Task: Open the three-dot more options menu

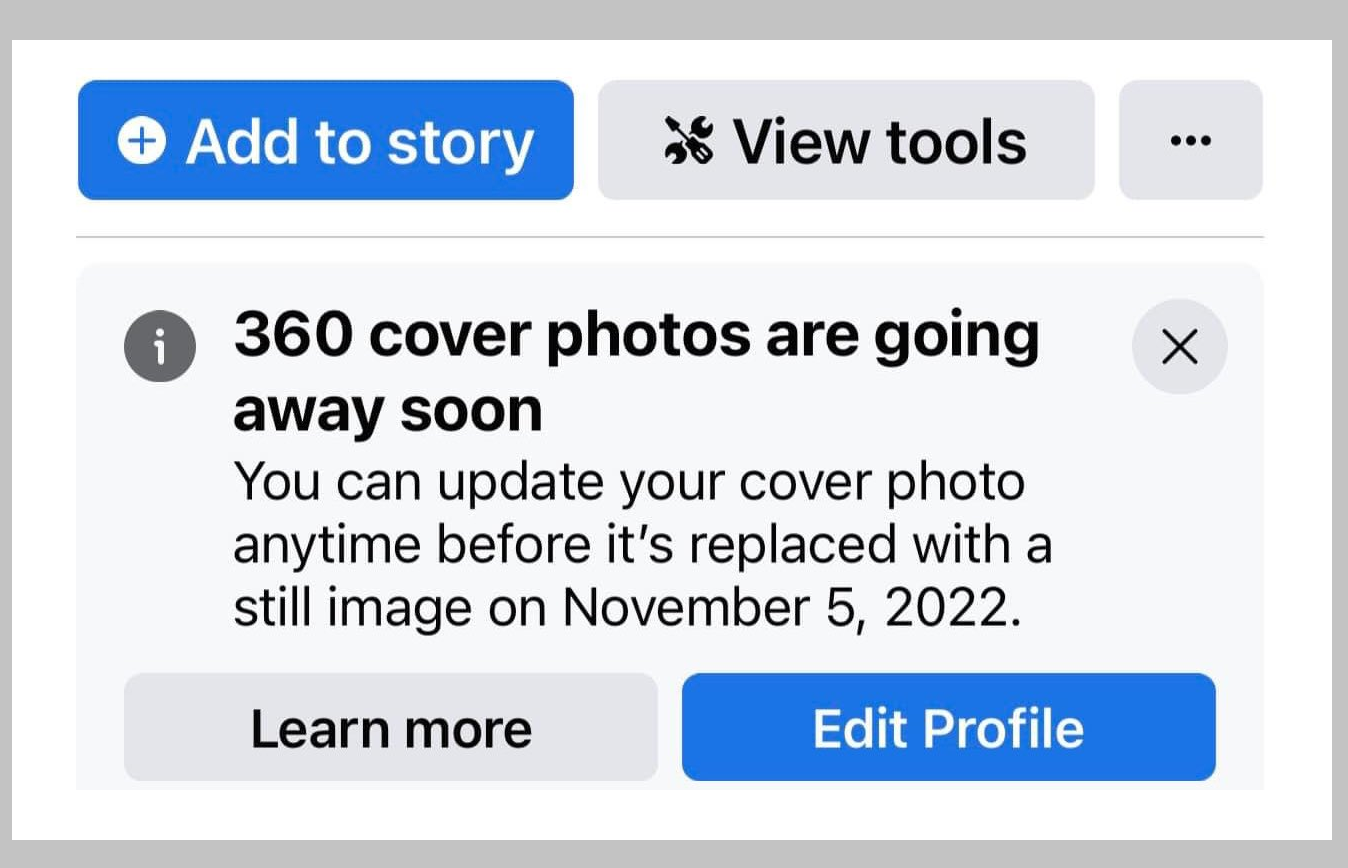Action: click(x=1190, y=140)
